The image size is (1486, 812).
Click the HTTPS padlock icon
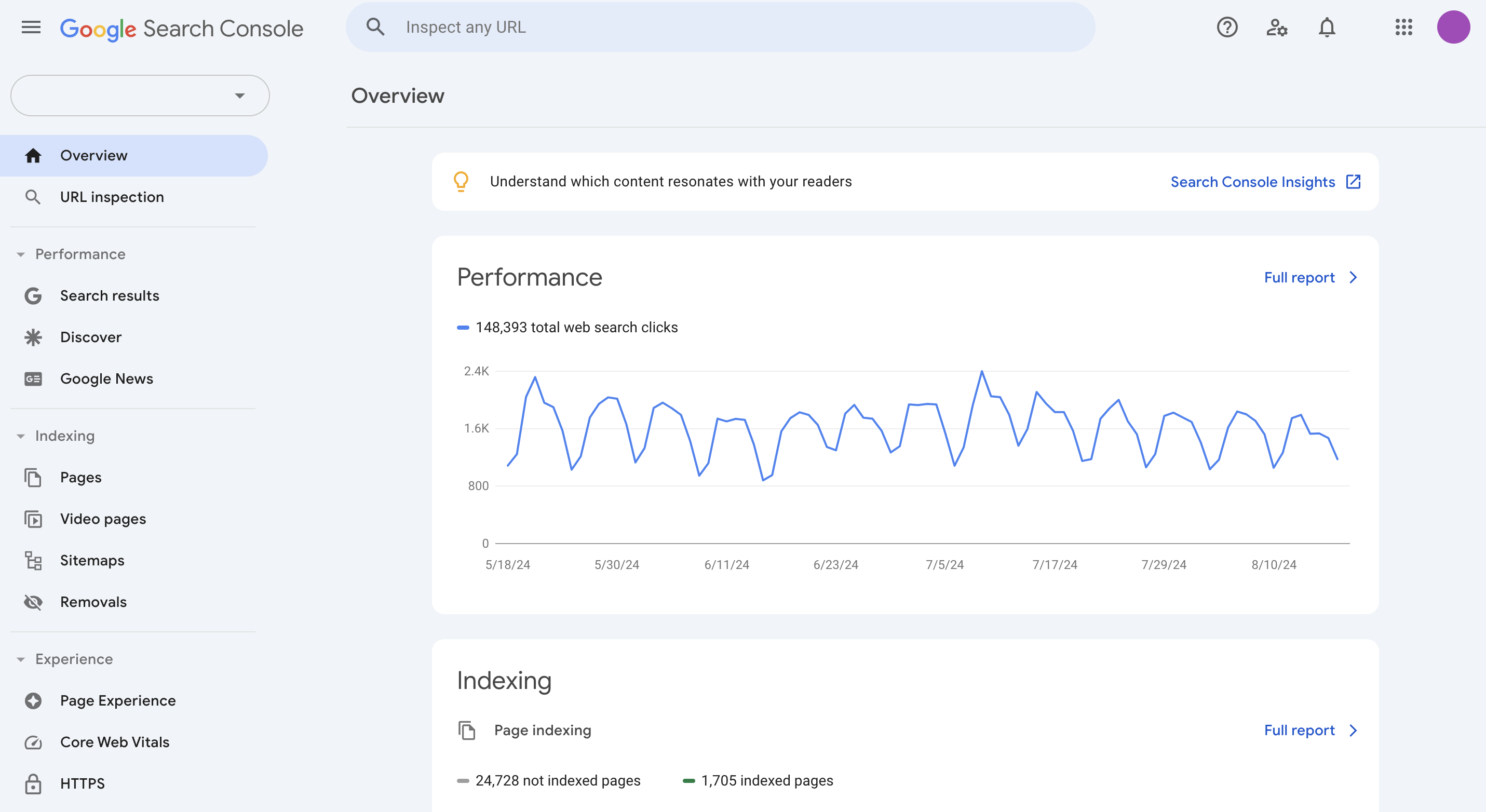(33, 784)
